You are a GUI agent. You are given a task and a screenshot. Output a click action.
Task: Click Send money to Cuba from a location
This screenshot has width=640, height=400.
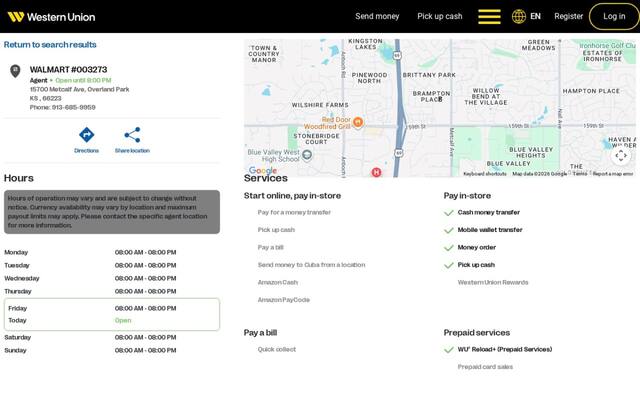[x=311, y=265]
